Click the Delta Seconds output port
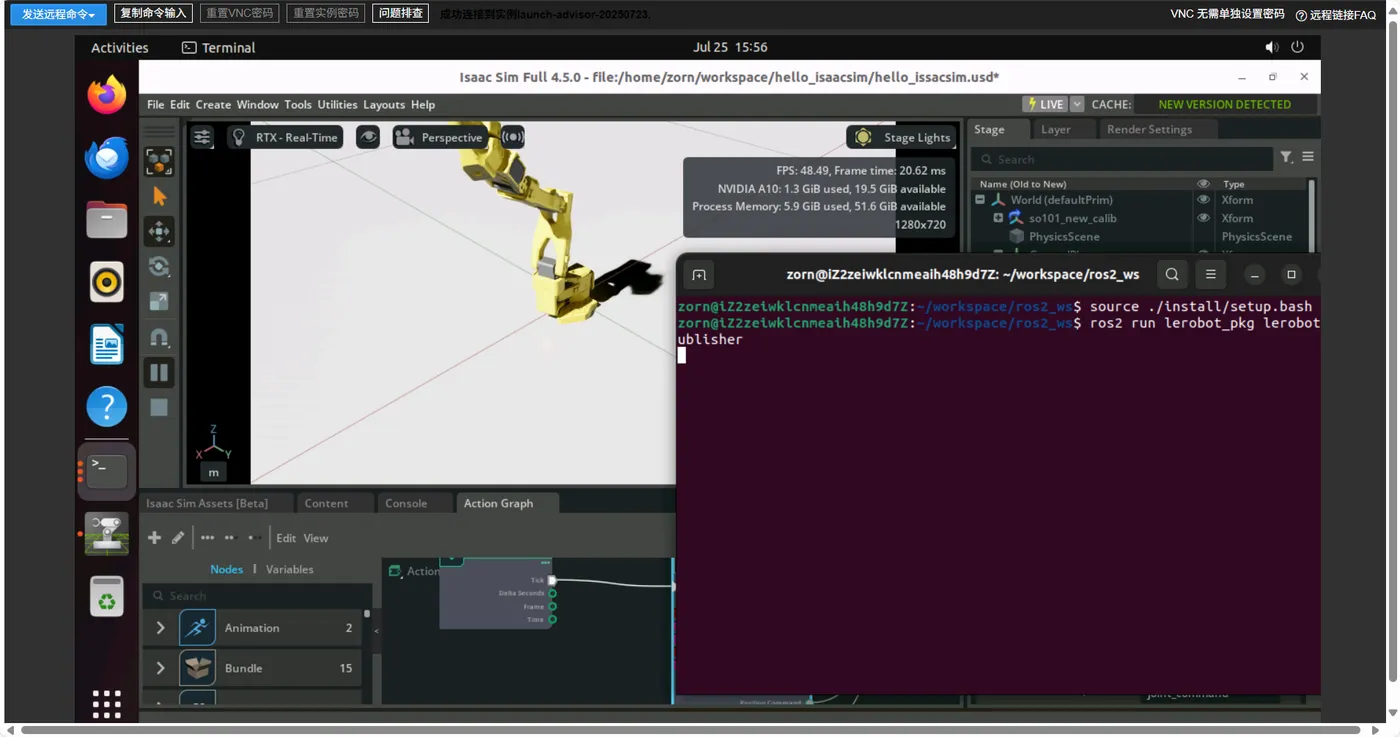 (552, 593)
